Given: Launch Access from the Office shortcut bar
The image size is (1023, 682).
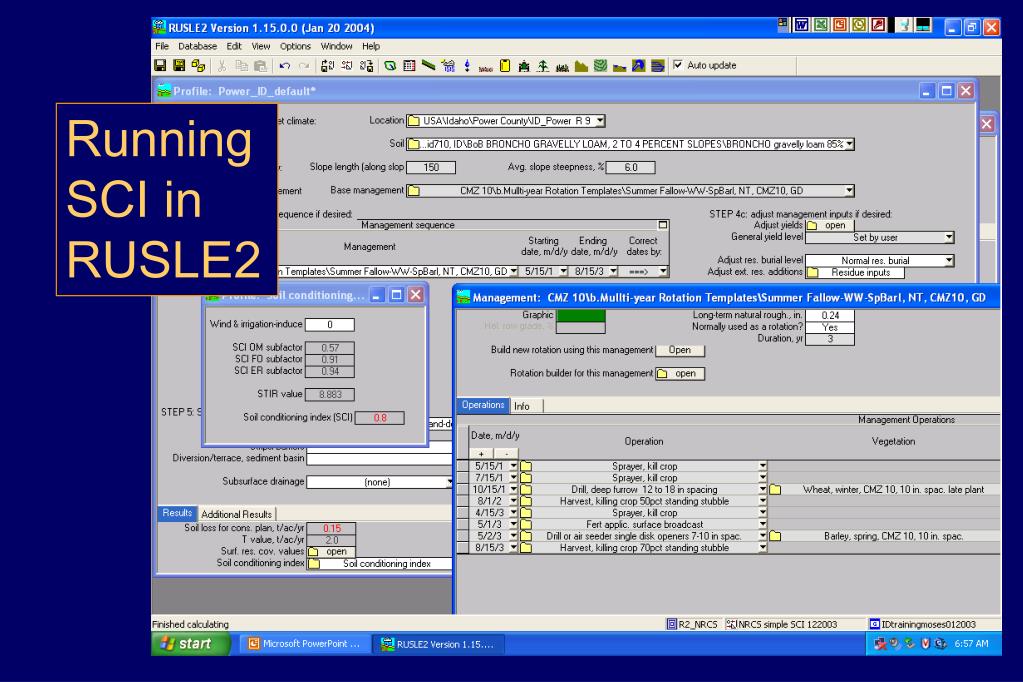Looking at the screenshot, I should (x=879, y=25).
